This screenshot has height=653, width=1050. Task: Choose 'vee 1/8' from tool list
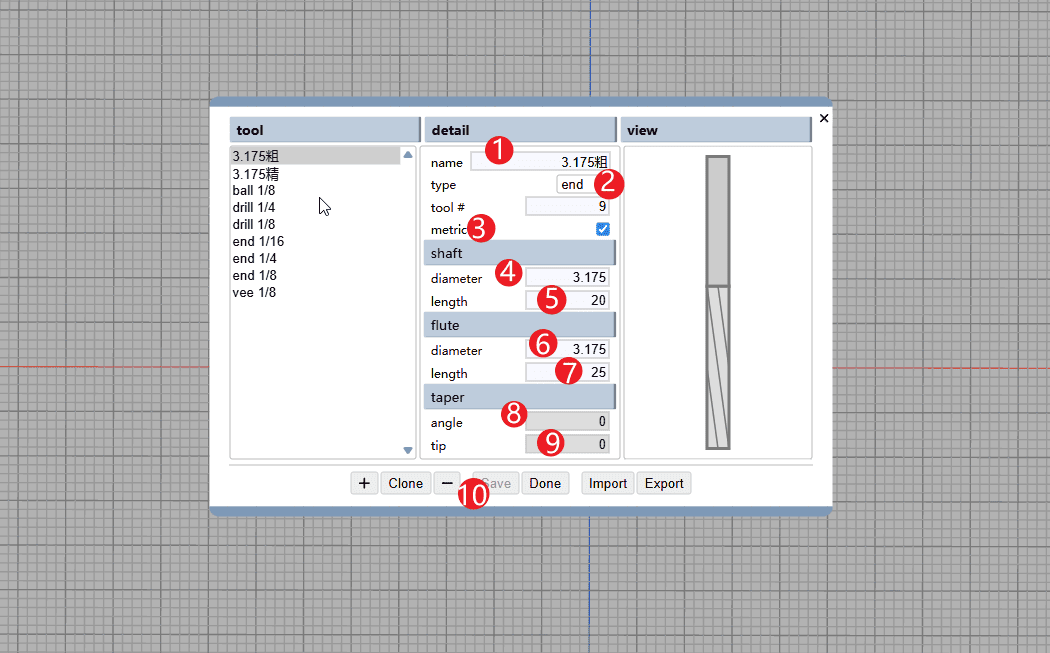click(x=254, y=292)
